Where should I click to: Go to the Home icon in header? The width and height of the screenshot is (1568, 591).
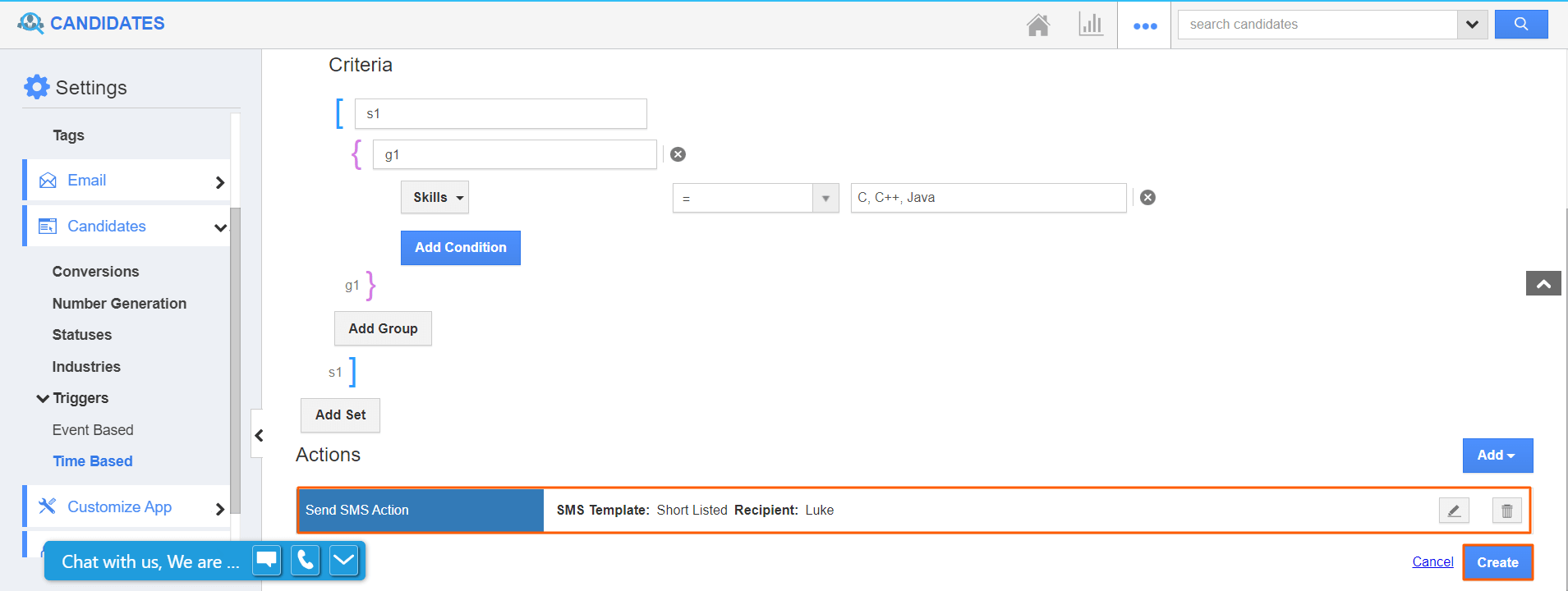click(x=1038, y=25)
